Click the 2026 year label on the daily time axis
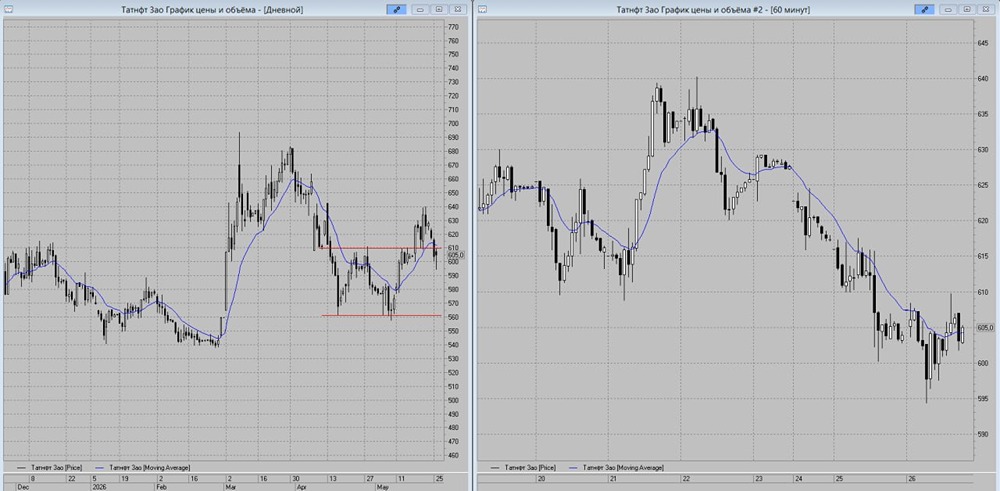Screen dimensions: 1000x491 click(99, 487)
